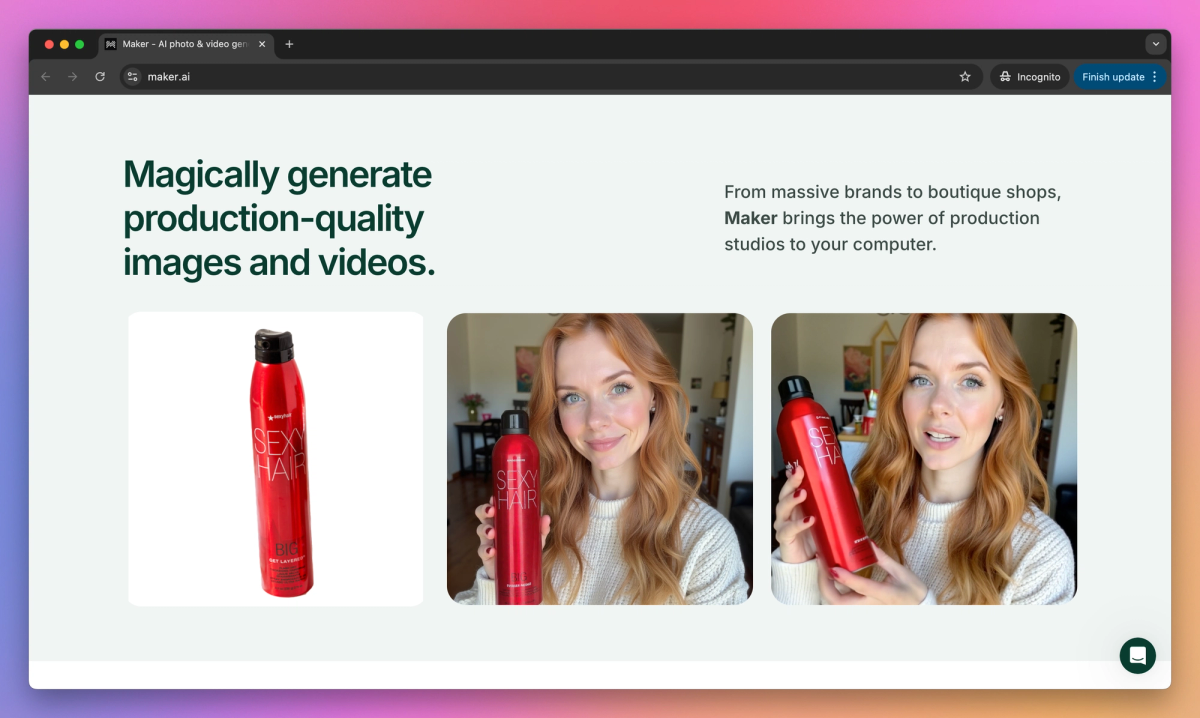1200x718 pixels.
Task: Click the yellow minimize window button
Action: 65,44
